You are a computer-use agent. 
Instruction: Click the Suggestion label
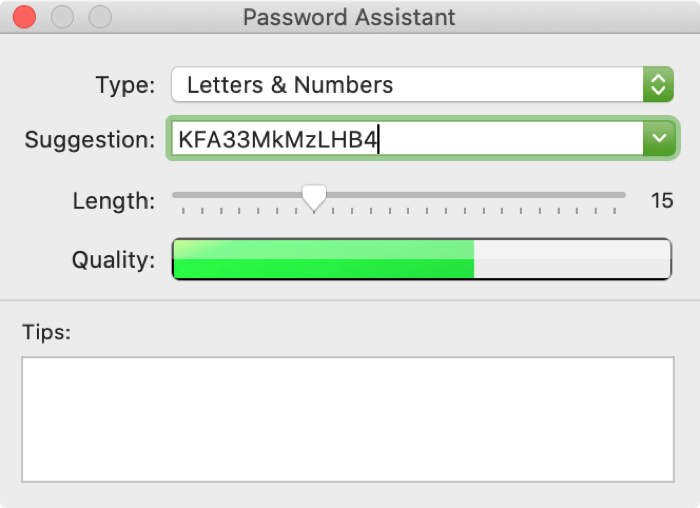(x=89, y=139)
